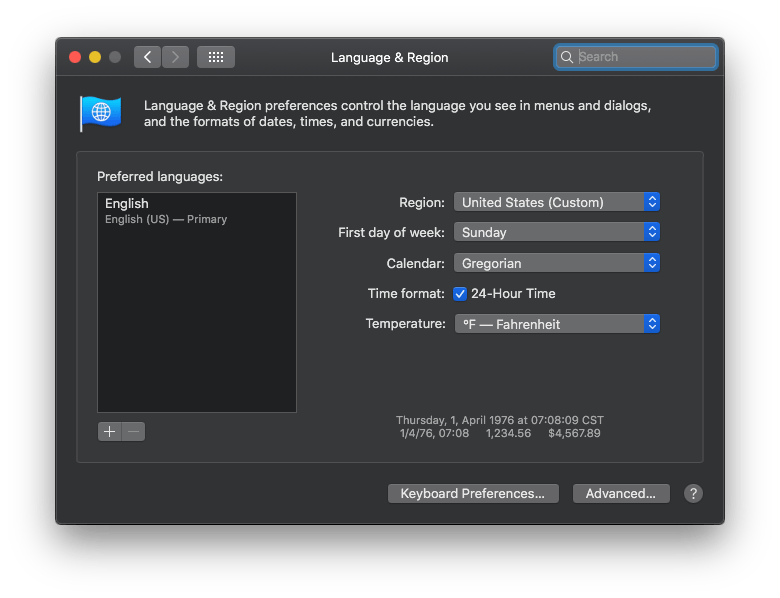
Task: Click the blue globe flag icon
Action: point(101,113)
